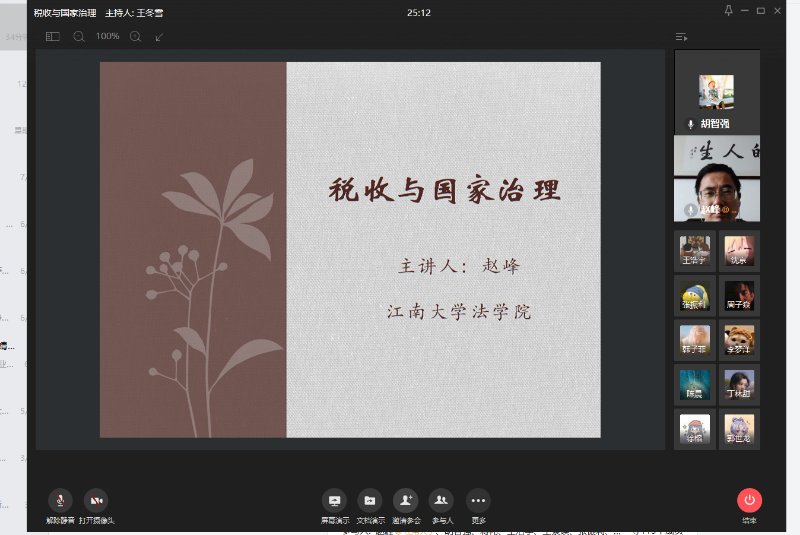Pin the meeting window on top

point(728,11)
